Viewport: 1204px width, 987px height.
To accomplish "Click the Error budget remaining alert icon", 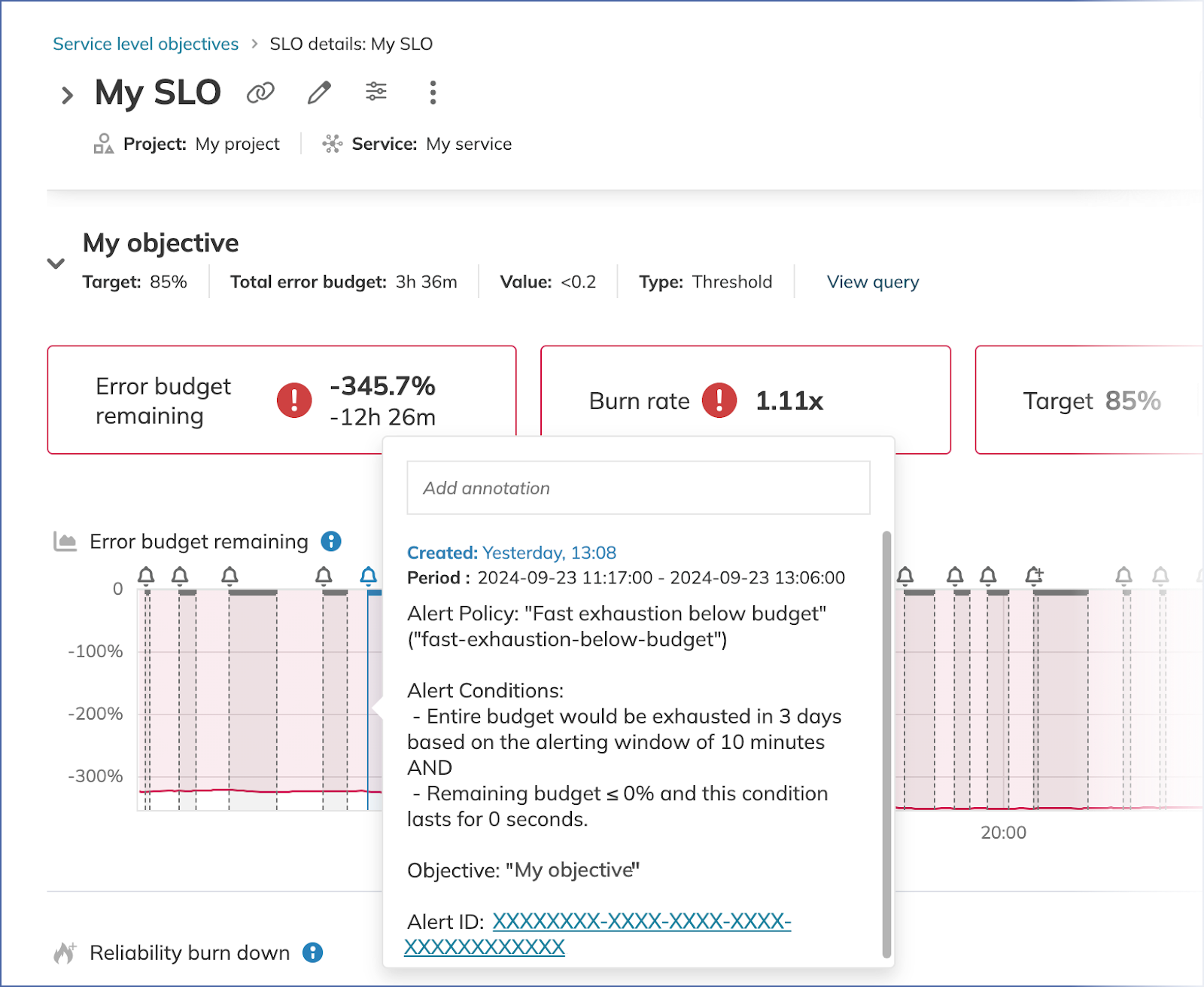I will coord(294,400).
